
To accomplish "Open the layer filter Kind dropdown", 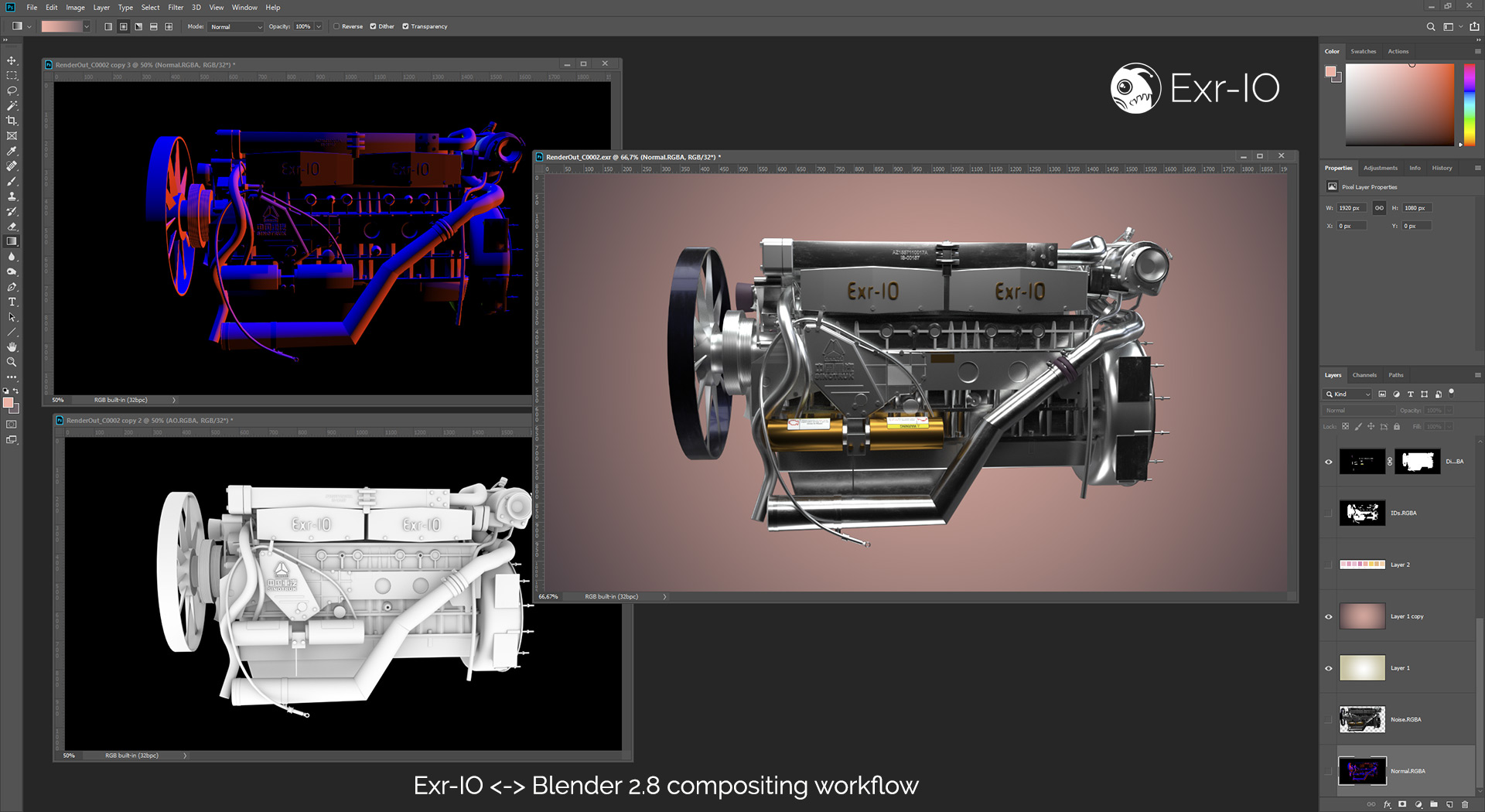I will (x=1348, y=394).
